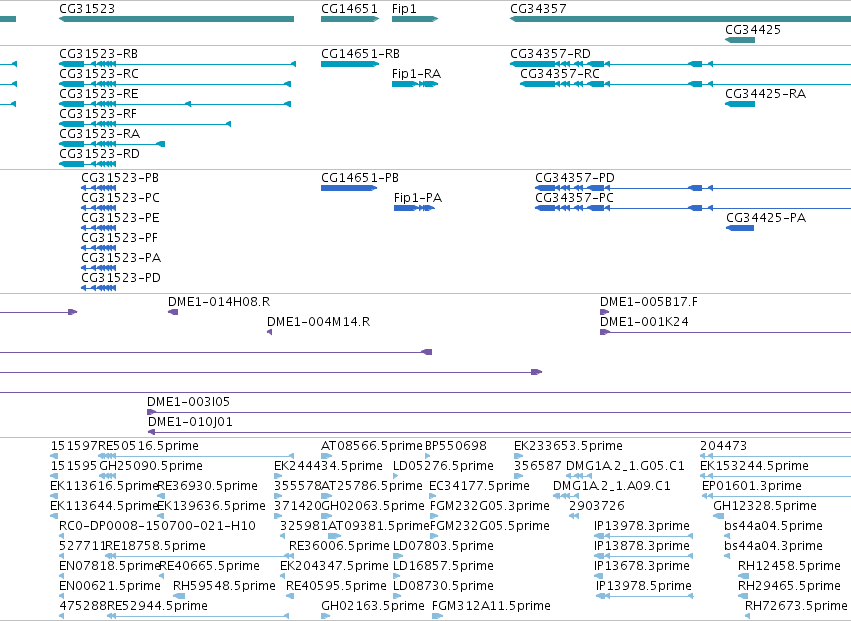Select protein CG31523-PF
This screenshot has width=851, height=621.
click(119, 238)
